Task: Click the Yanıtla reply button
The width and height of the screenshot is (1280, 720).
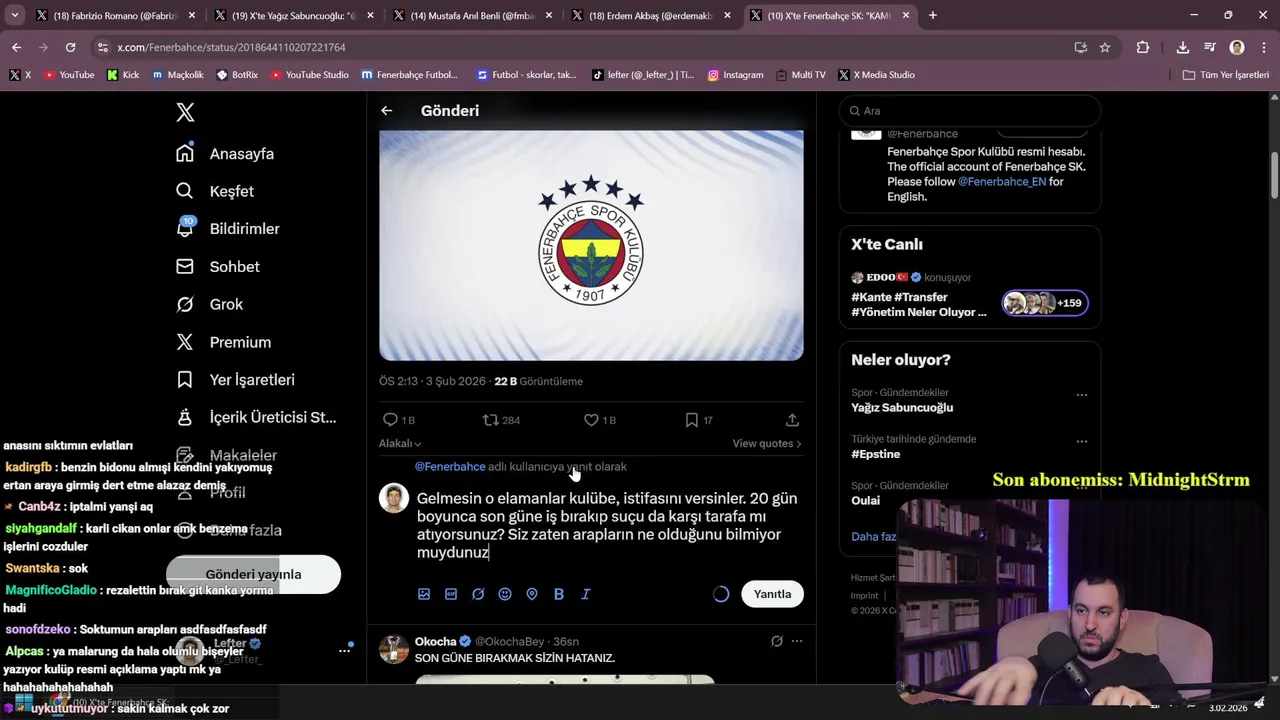Action: coord(772,594)
